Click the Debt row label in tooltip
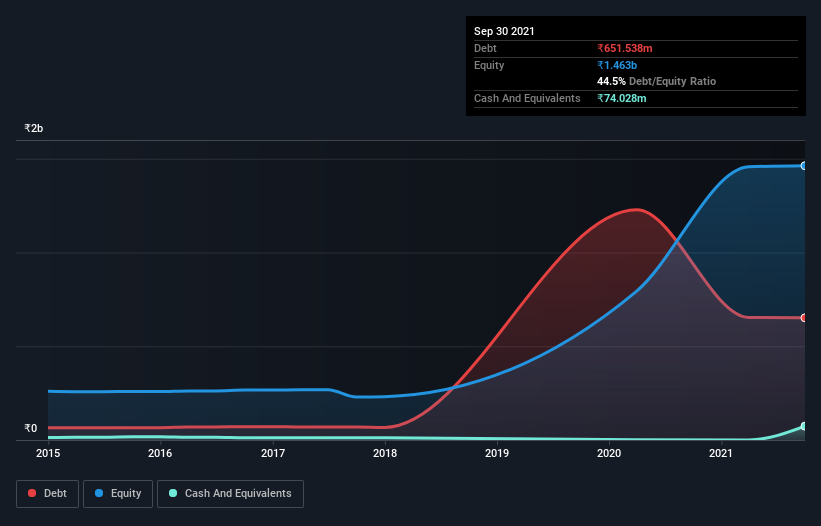The image size is (821, 526). coord(485,48)
